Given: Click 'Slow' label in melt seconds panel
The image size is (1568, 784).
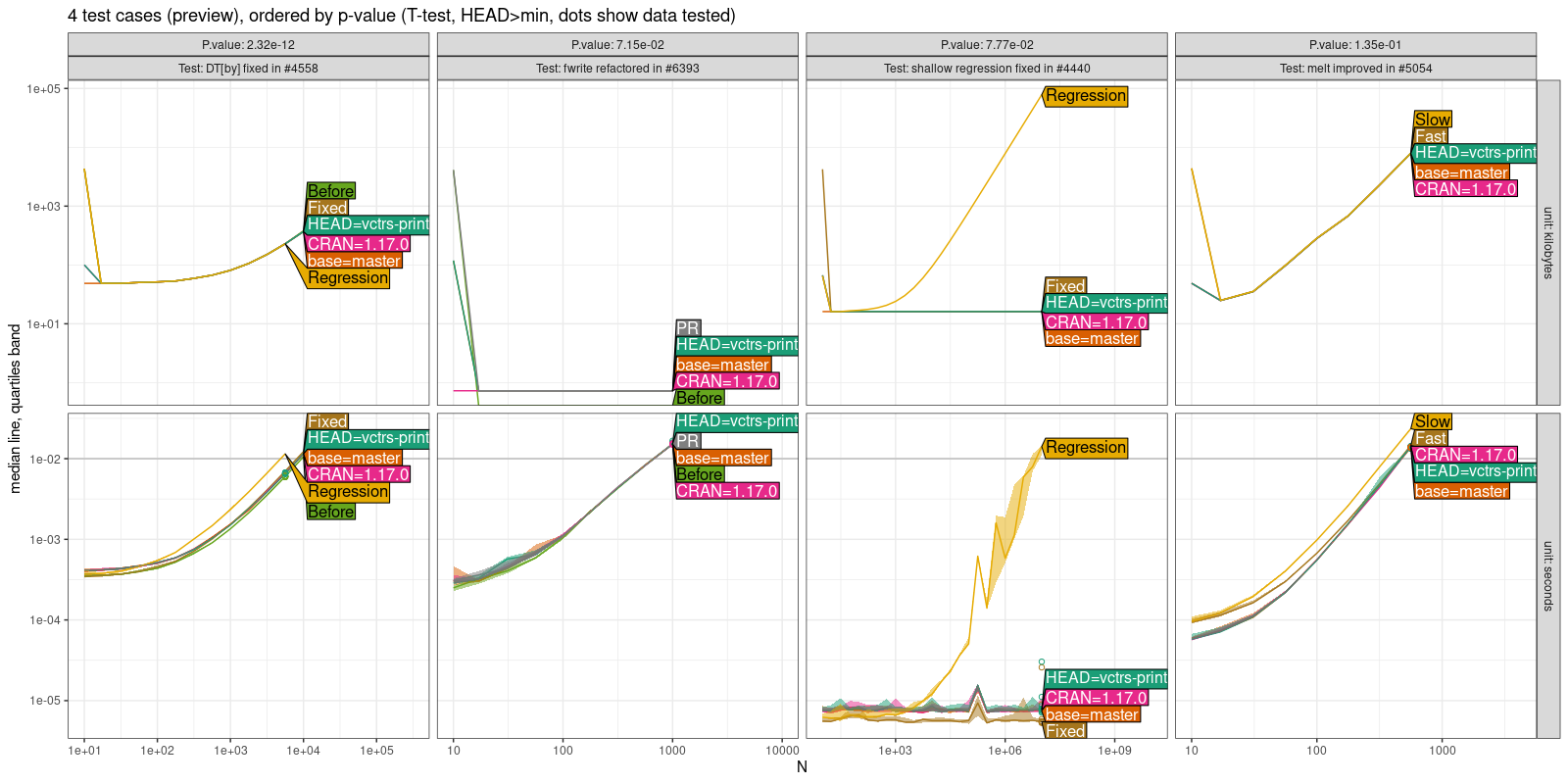Looking at the screenshot, I should coord(1433,421).
